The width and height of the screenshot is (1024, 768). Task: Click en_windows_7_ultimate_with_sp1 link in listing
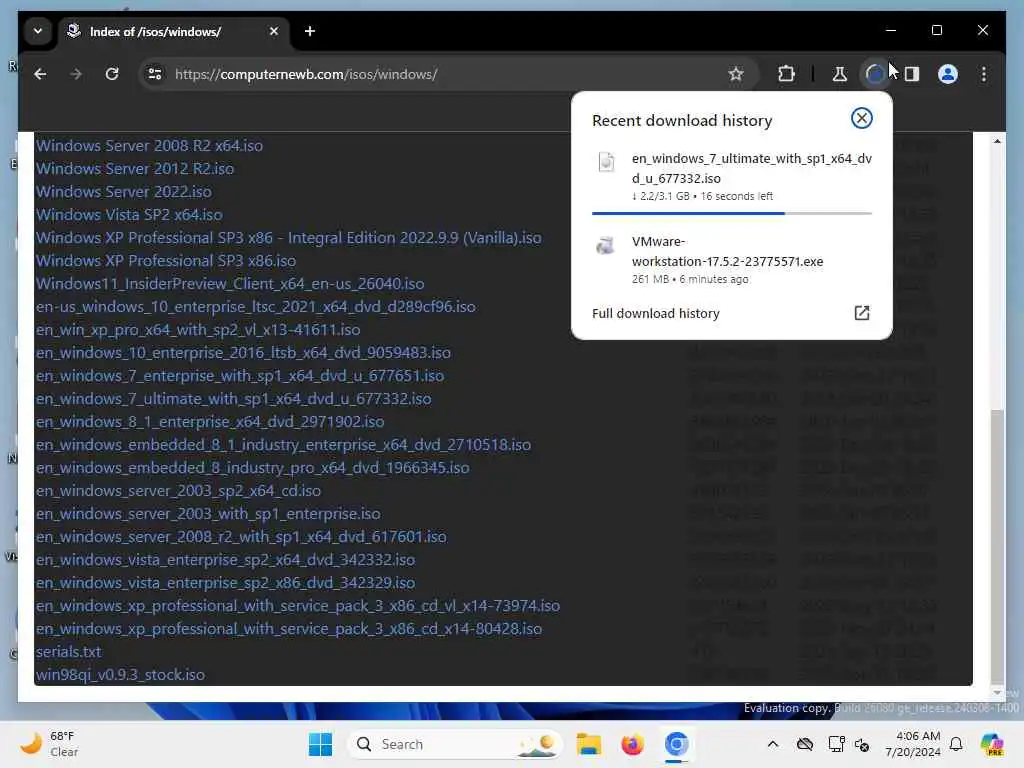[x=233, y=398]
